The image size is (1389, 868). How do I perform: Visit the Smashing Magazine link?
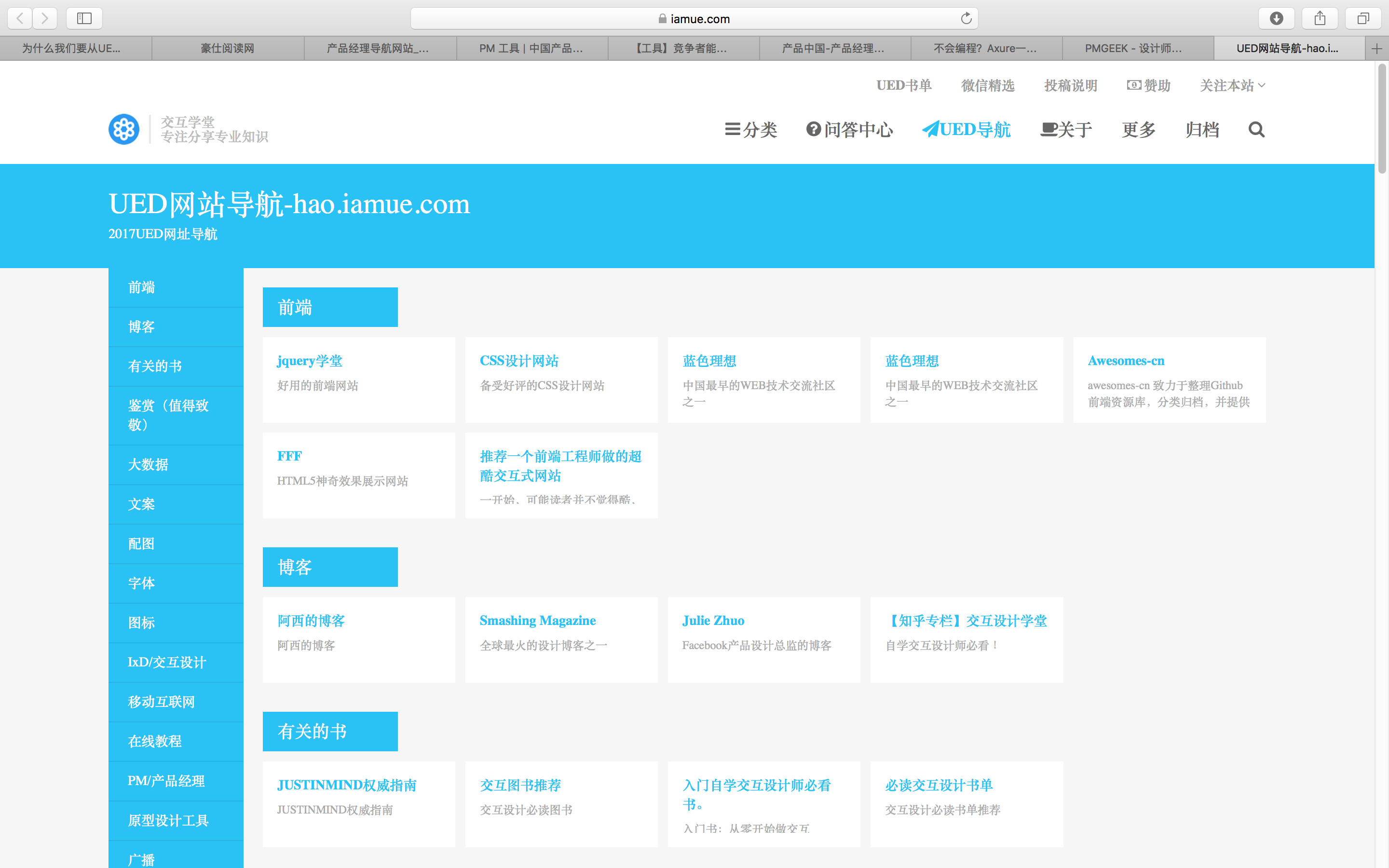(537, 620)
